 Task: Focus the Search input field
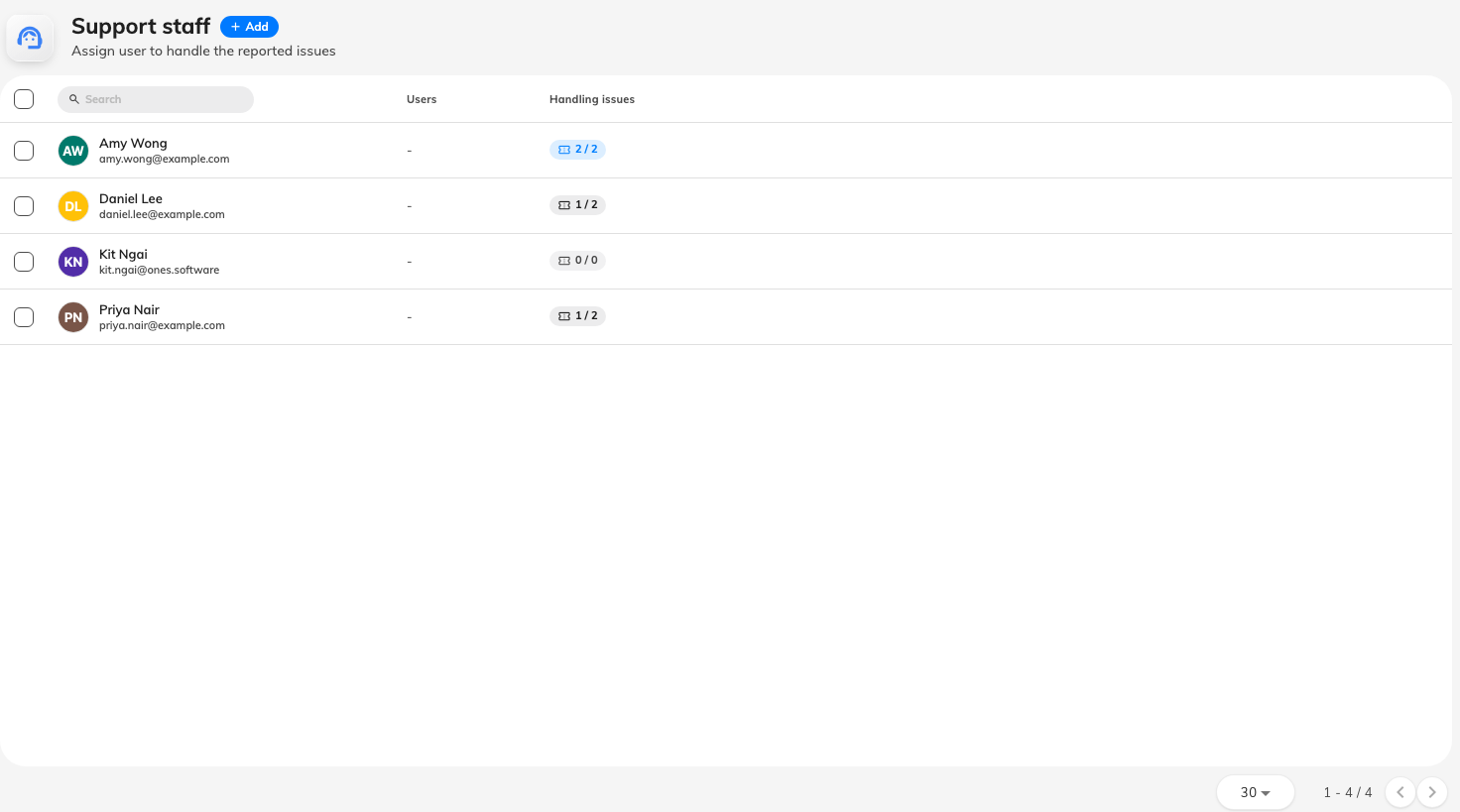156,99
